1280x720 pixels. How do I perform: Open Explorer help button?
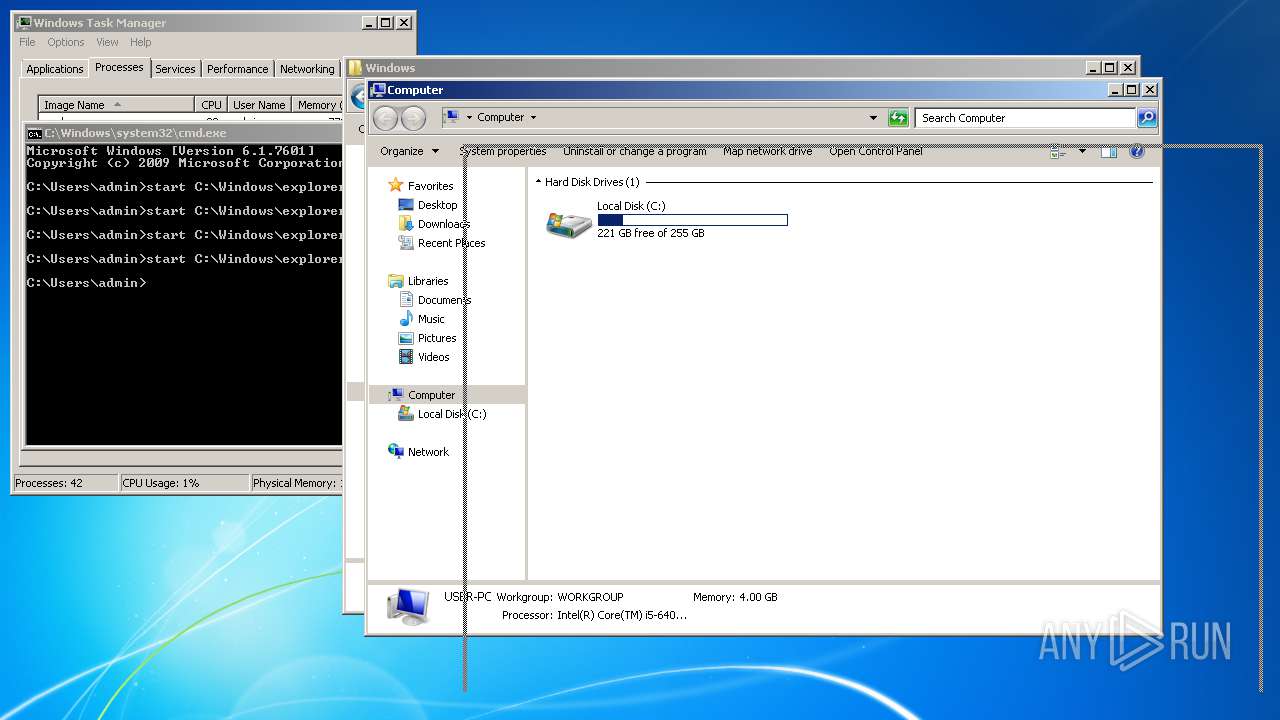pos(1137,151)
